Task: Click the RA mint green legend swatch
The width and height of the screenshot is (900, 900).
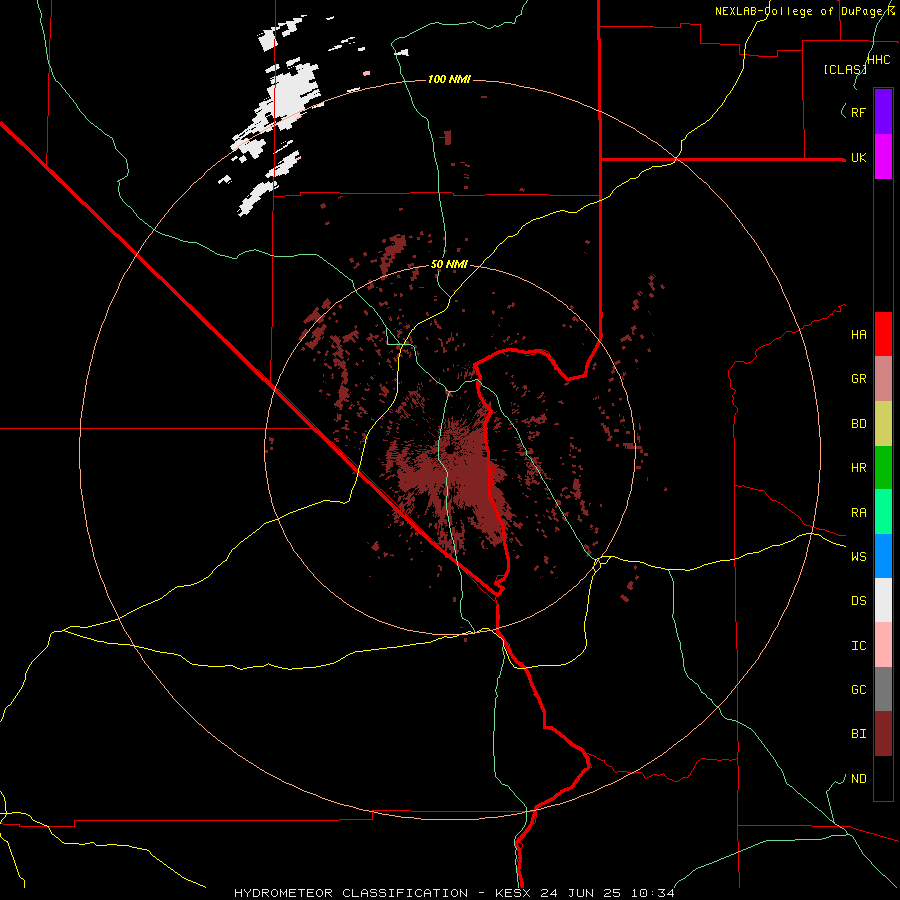Action: pos(883,512)
